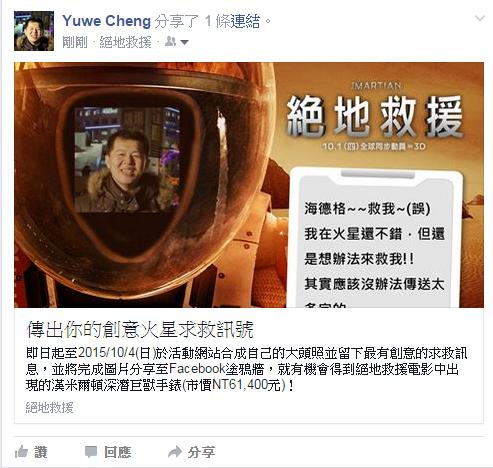Click the rescue message card in the poster
This screenshot has height=468, width=493.
click(375, 238)
